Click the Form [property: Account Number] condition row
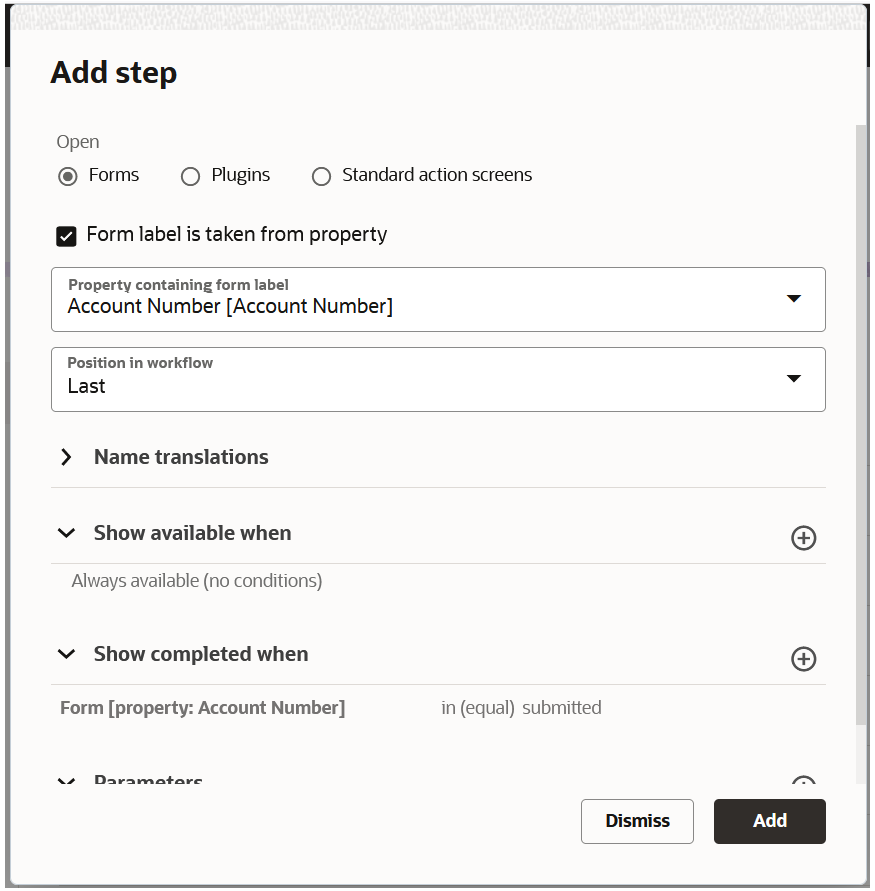This screenshot has width=875, height=891. point(203,708)
